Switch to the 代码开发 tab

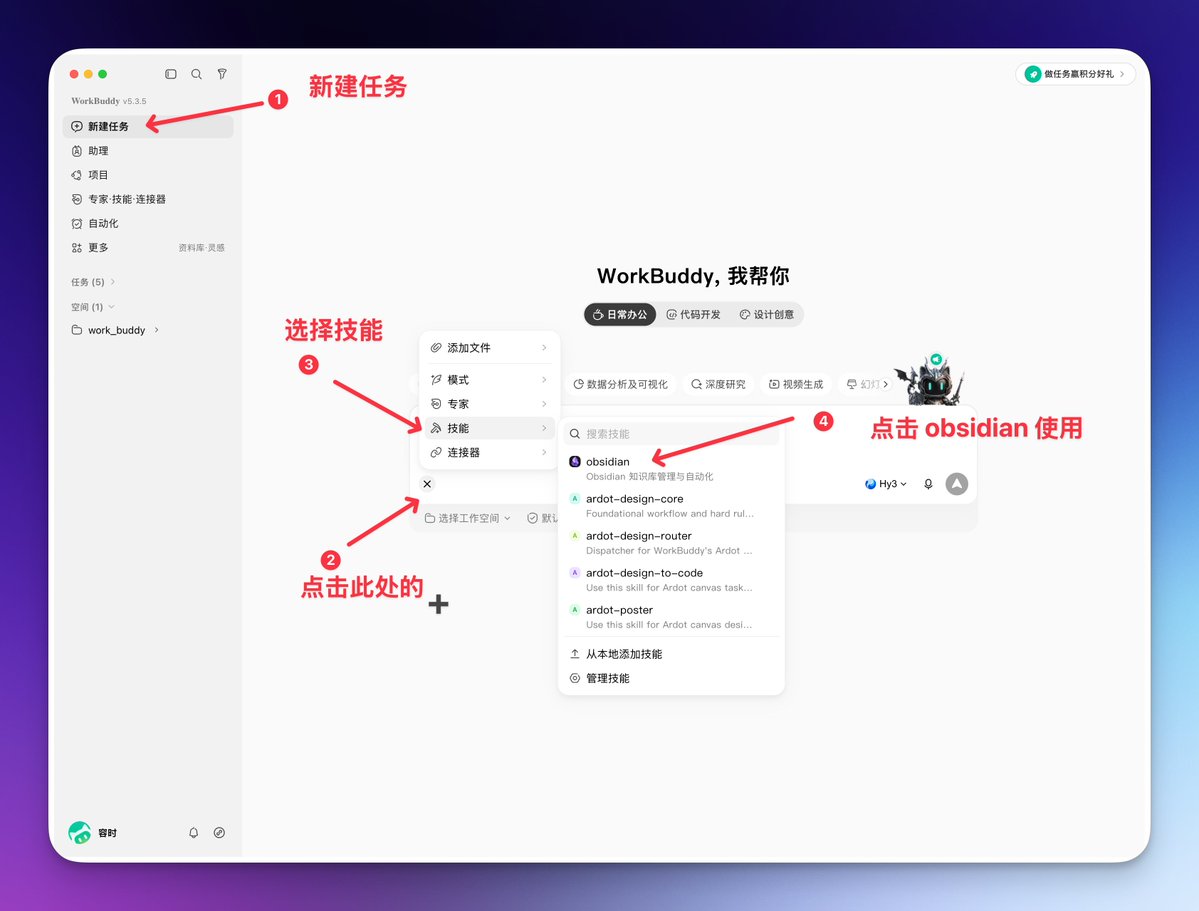[694, 314]
